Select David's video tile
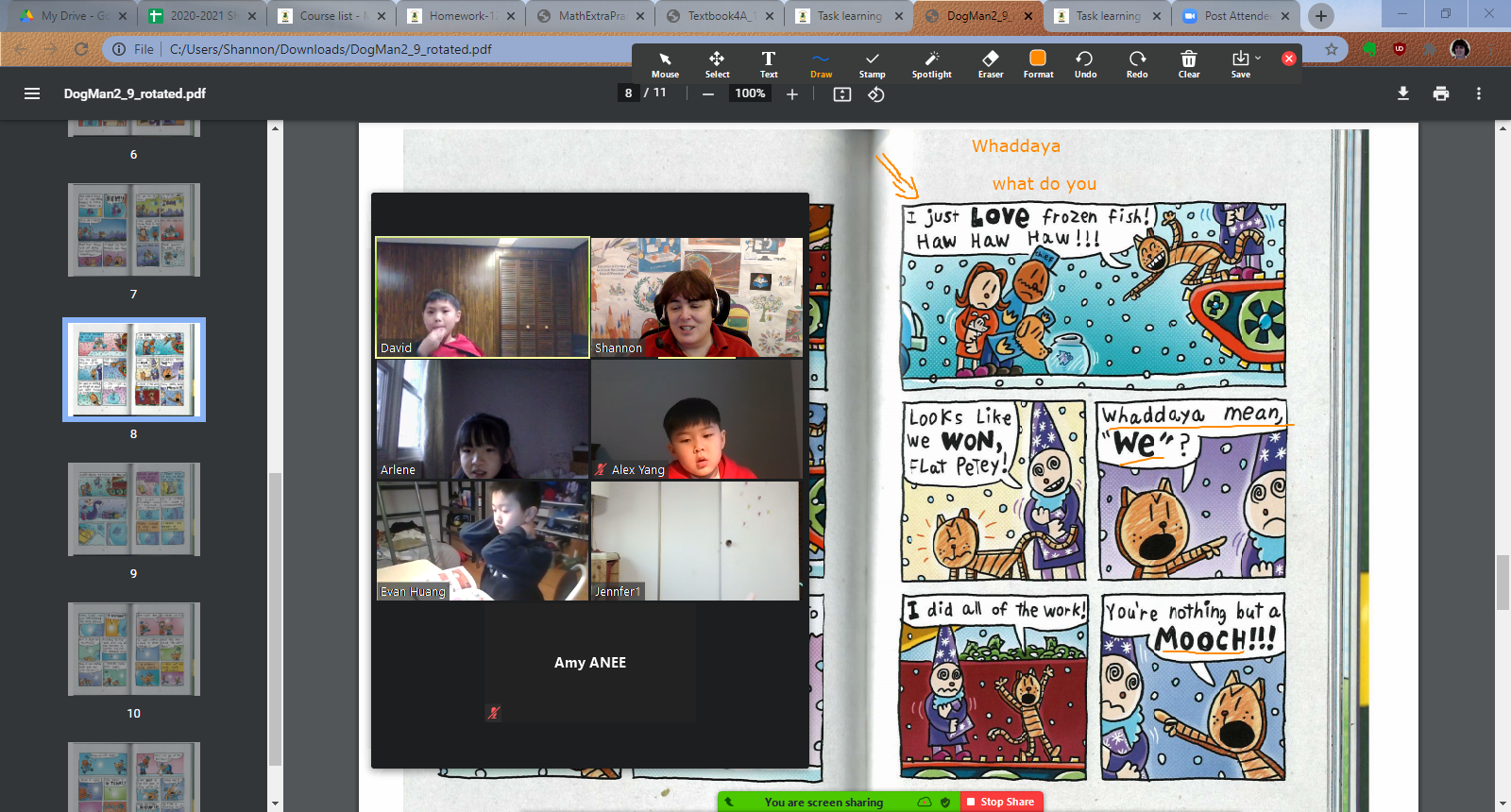 tap(483, 297)
